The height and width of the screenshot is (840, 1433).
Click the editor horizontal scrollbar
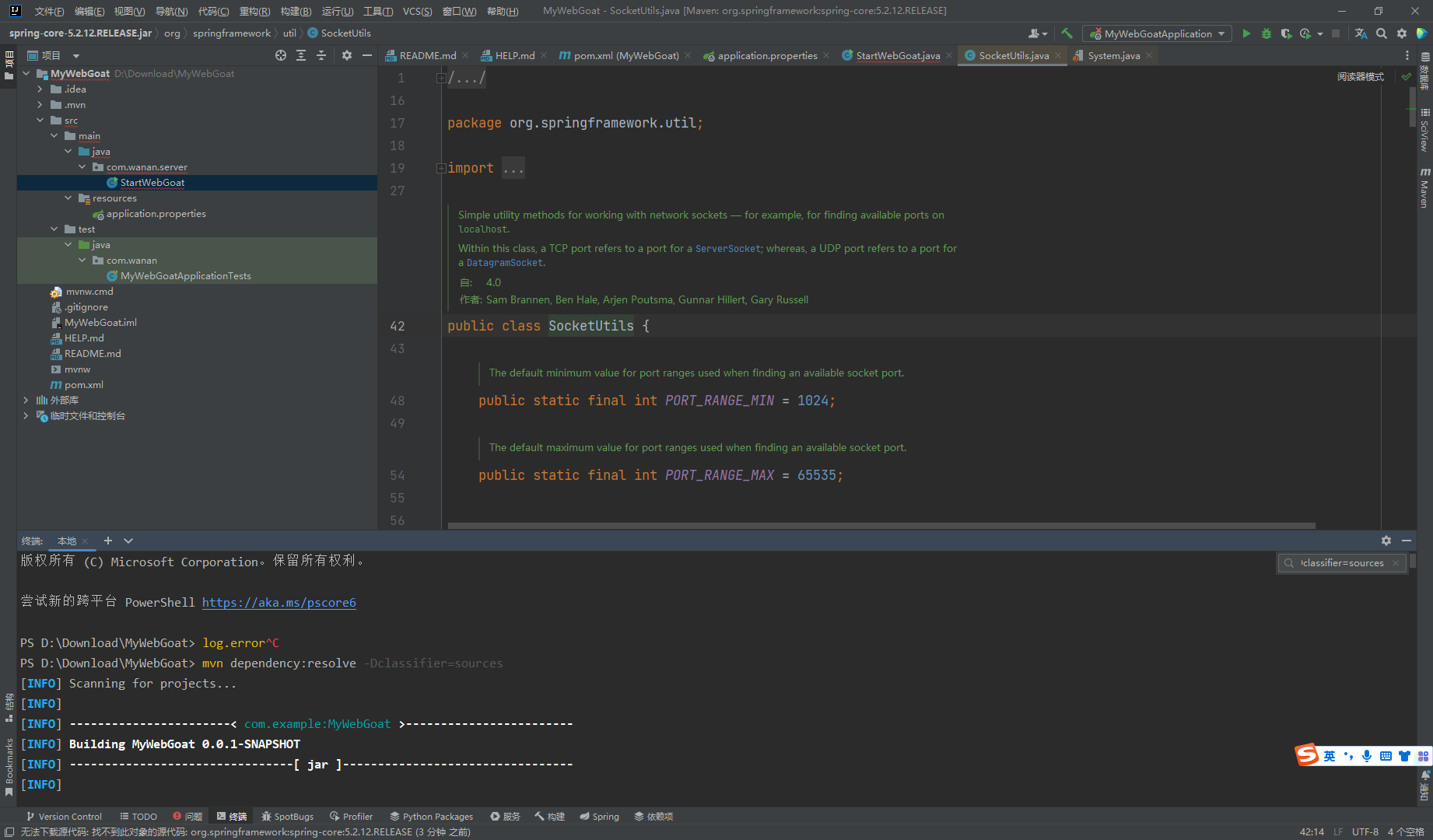point(881,526)
